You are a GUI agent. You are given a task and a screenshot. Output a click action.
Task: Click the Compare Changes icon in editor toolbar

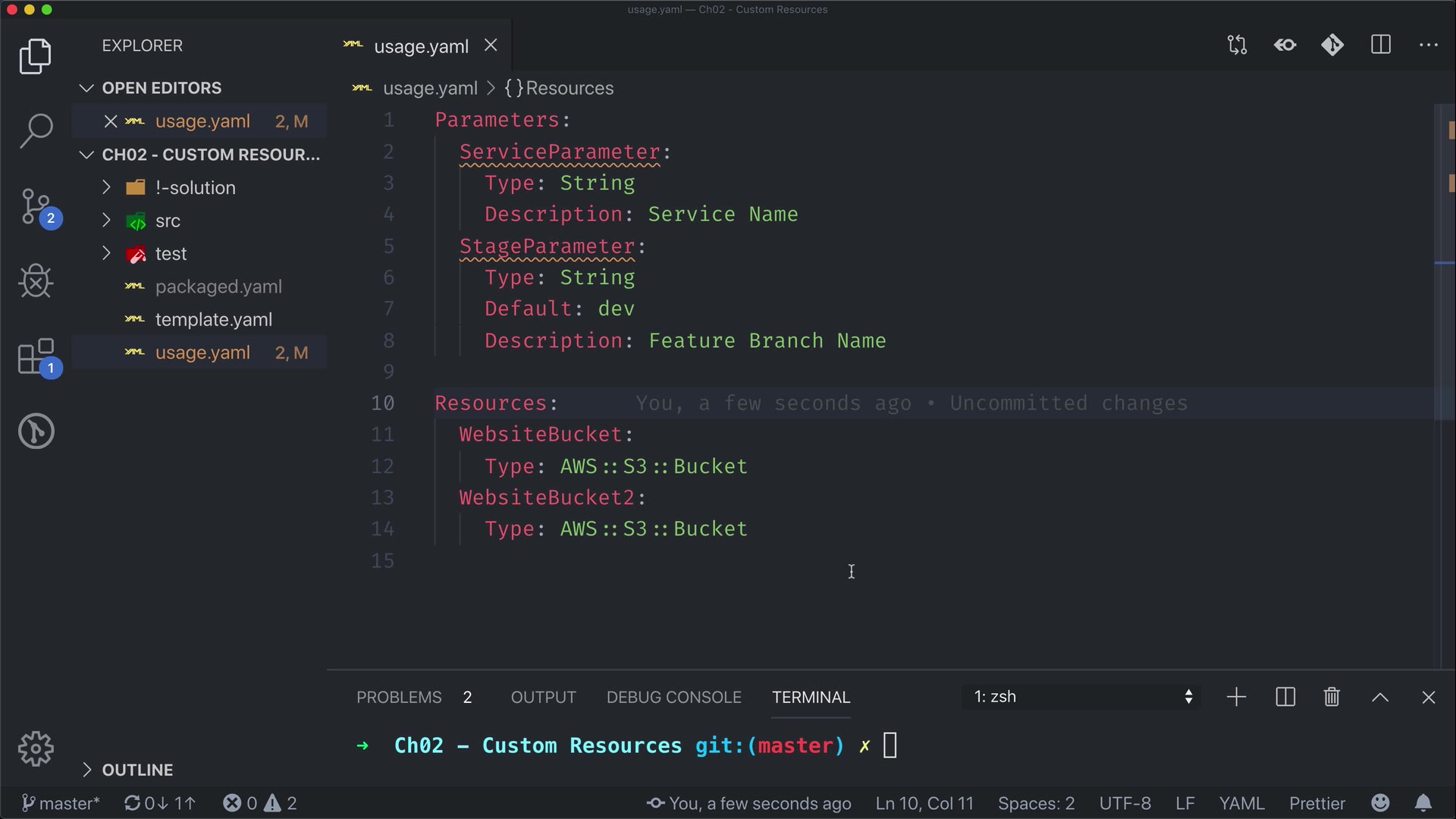click(x=1237, y=45)
